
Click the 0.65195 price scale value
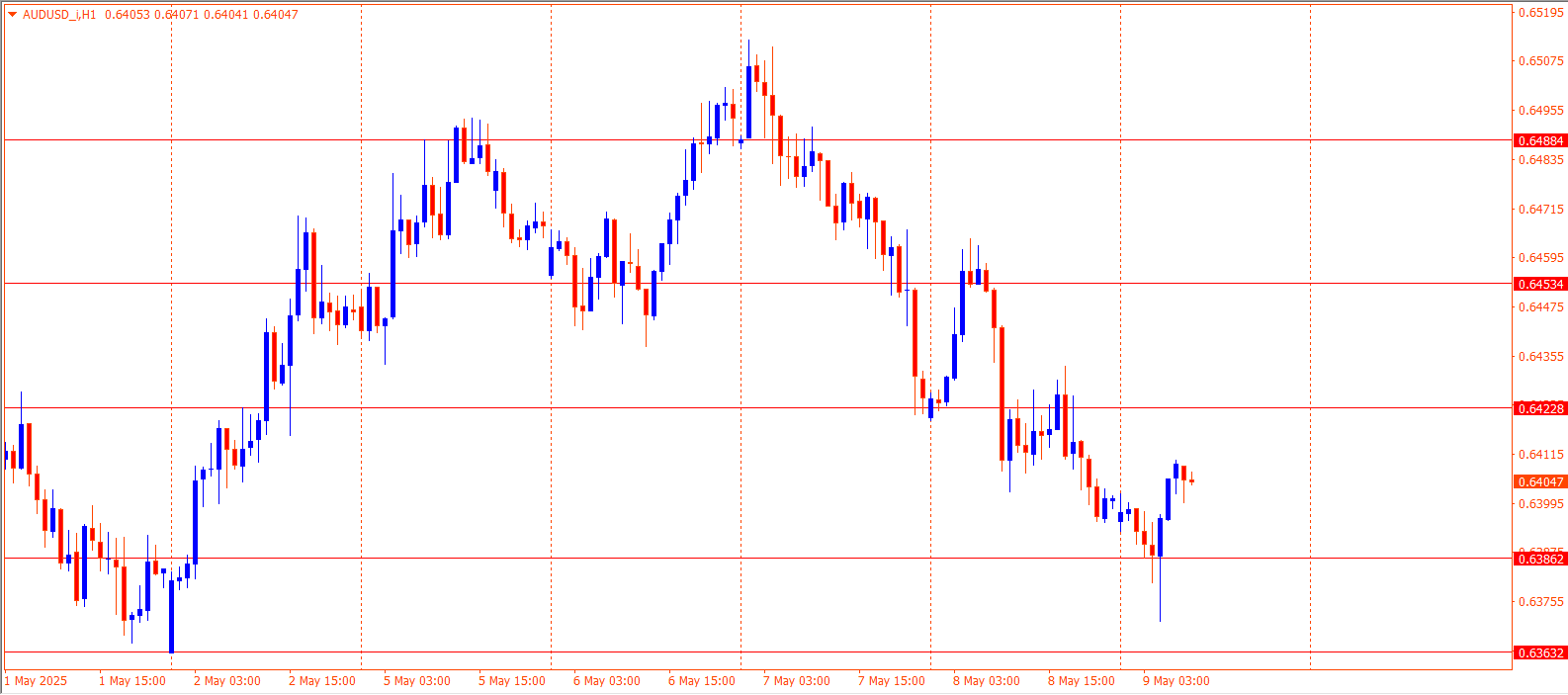click(1541, 13)
